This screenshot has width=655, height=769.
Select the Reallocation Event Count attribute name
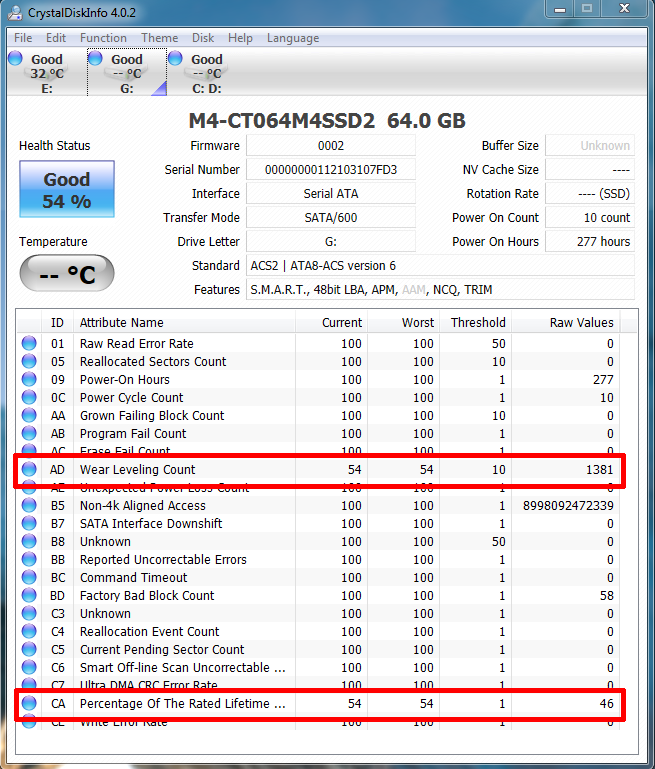150,632
